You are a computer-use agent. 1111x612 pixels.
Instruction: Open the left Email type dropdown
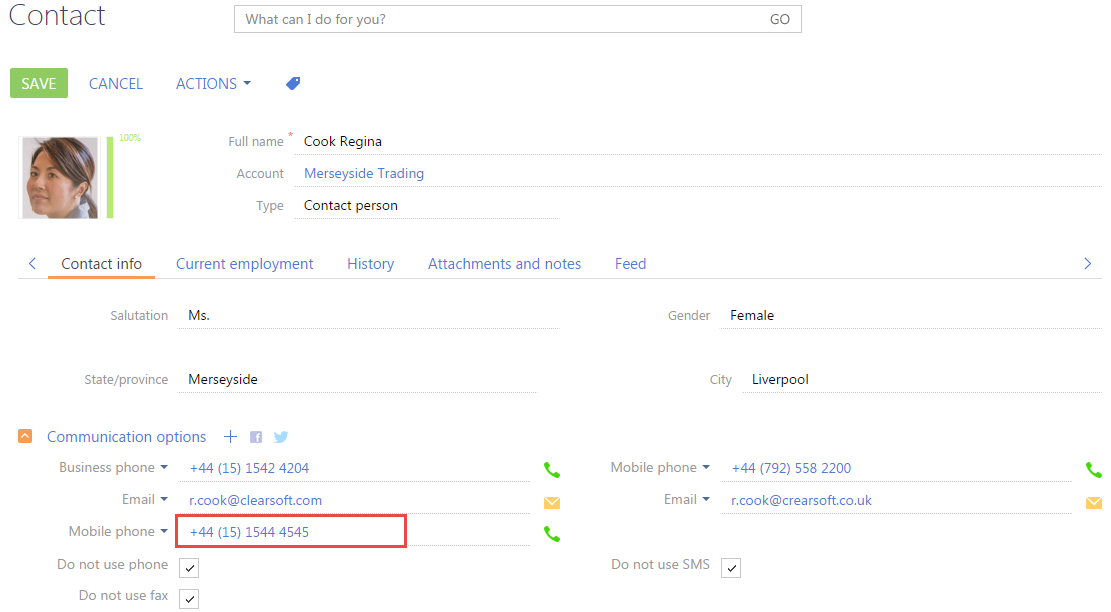tap(145, 499)
